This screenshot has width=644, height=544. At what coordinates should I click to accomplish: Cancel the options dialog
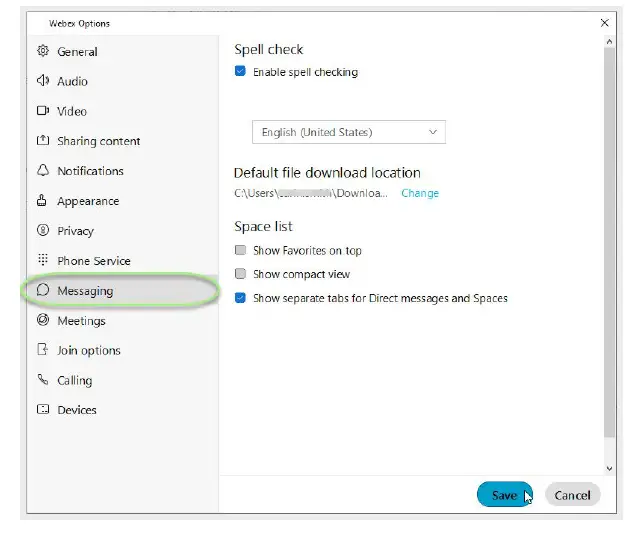tap(572, 495)
